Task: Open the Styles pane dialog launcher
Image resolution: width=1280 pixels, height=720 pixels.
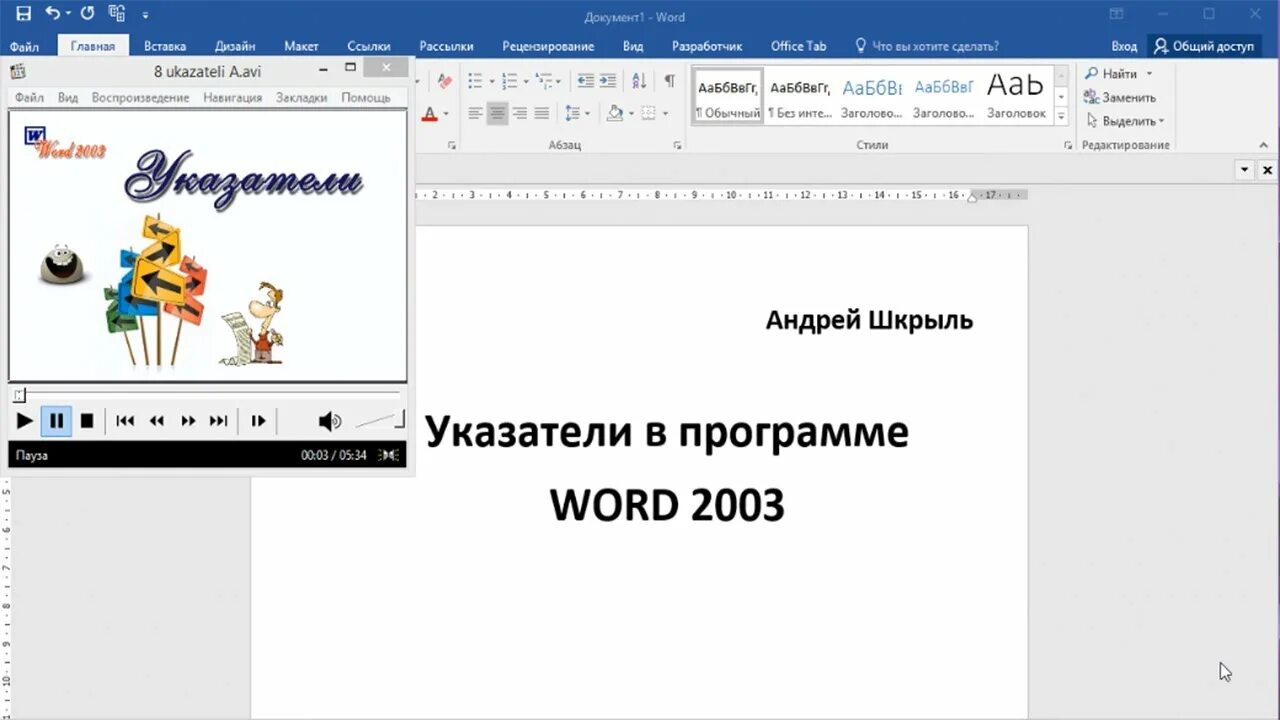Action: click(x=1067, y=146)
